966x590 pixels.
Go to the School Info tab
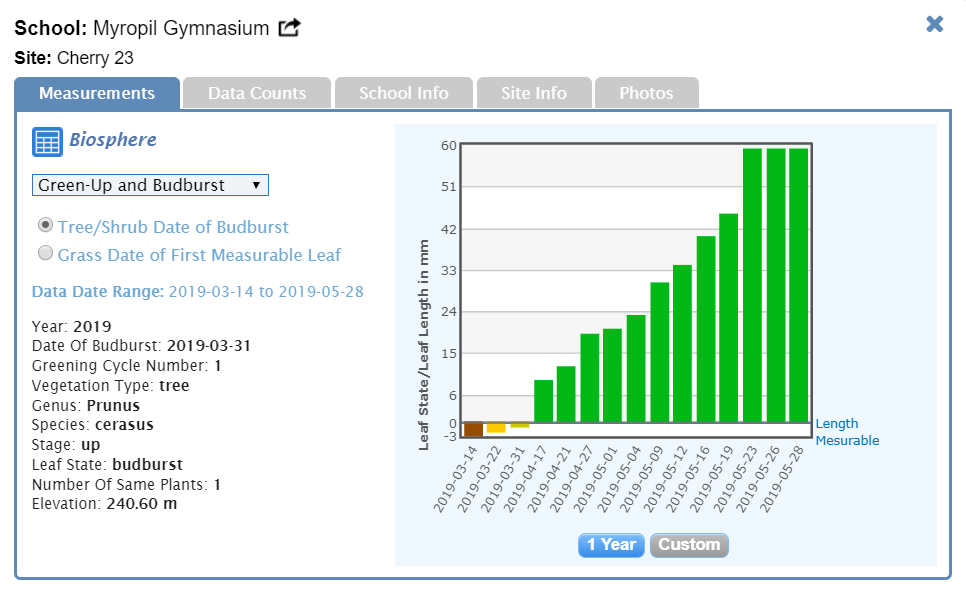coord(403,93)
